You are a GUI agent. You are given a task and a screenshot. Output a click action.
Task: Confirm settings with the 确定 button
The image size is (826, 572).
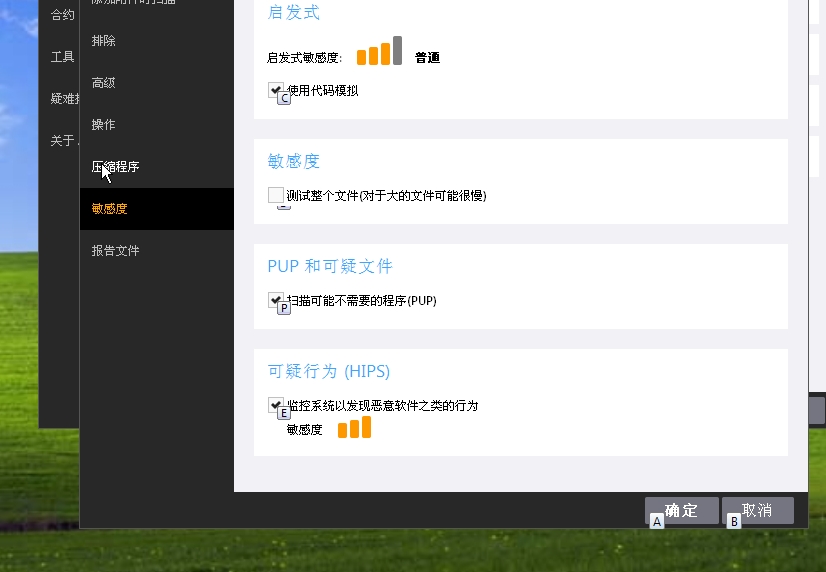pyautogui.click(x=682, y=510)
